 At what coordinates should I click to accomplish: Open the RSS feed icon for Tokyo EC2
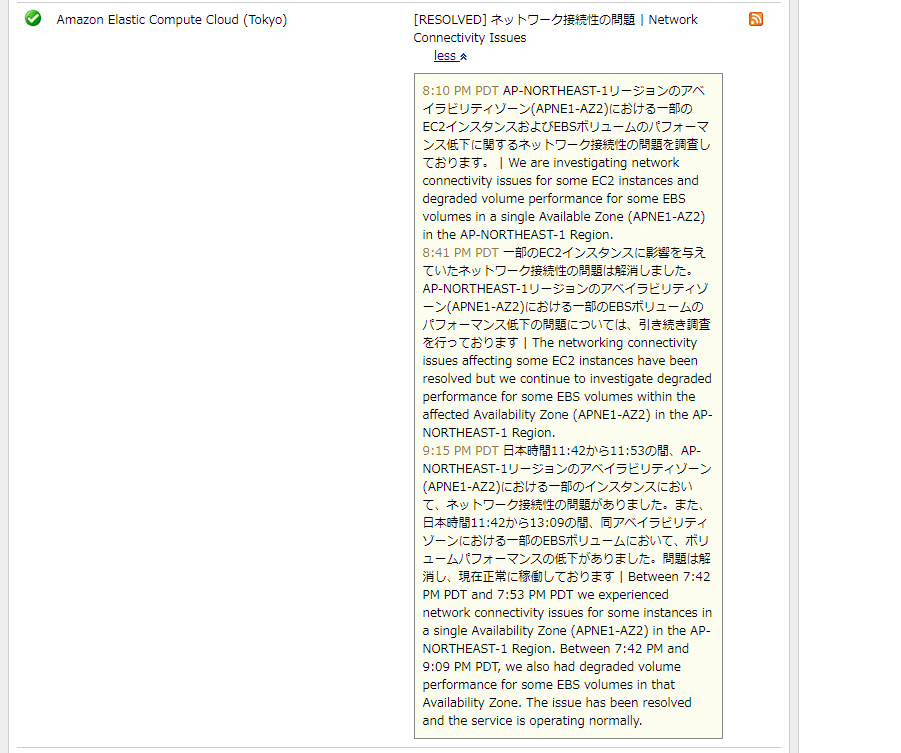pos(756,20)
